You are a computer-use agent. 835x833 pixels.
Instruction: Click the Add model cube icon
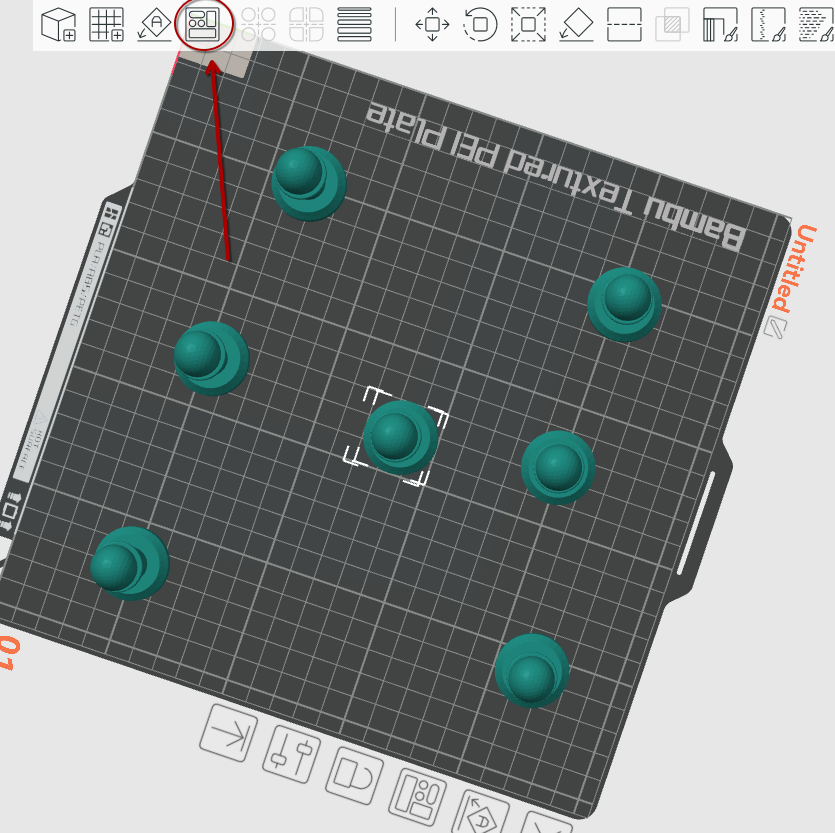(x=58, y=24)
